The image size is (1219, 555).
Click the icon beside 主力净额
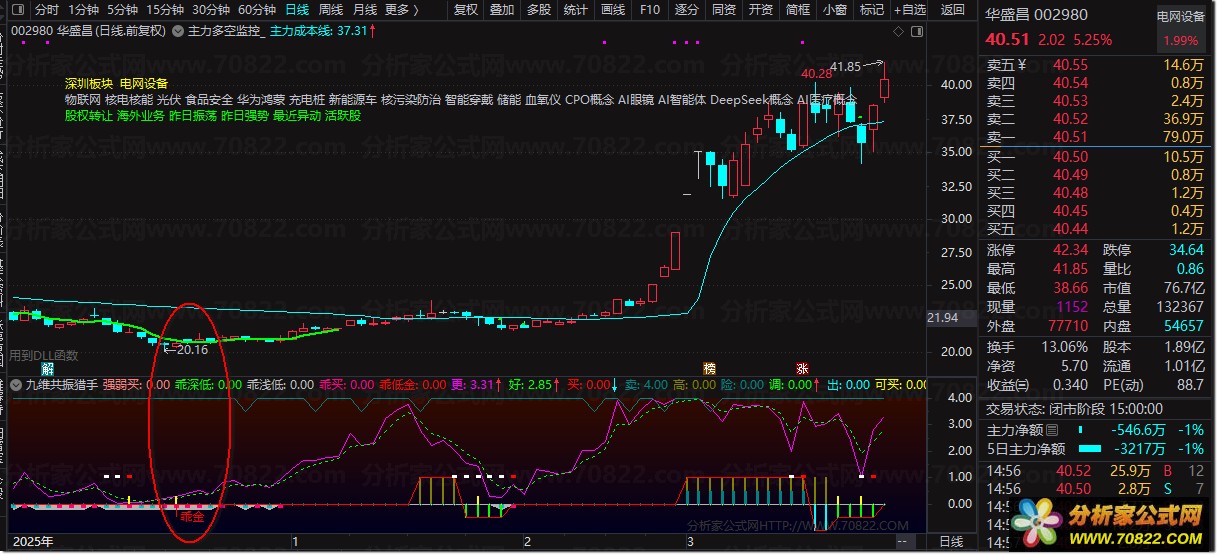1051,430
